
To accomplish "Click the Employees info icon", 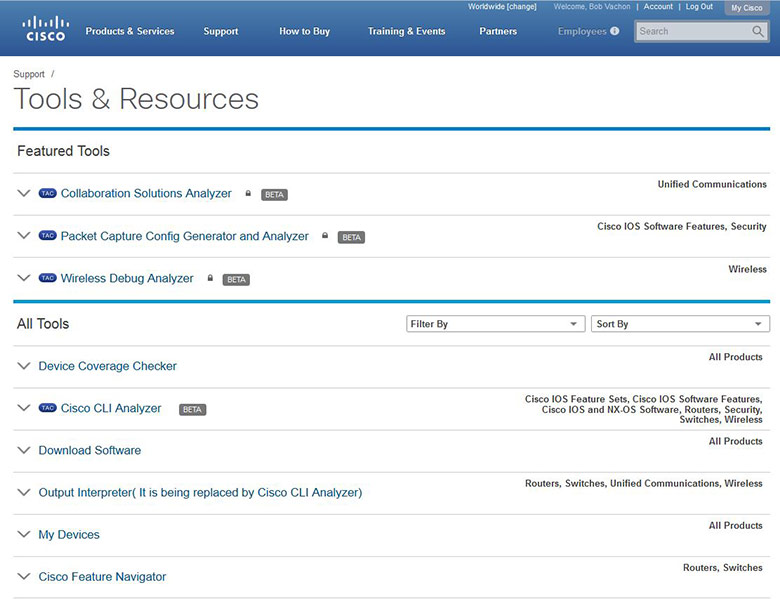I will (614, 31).
